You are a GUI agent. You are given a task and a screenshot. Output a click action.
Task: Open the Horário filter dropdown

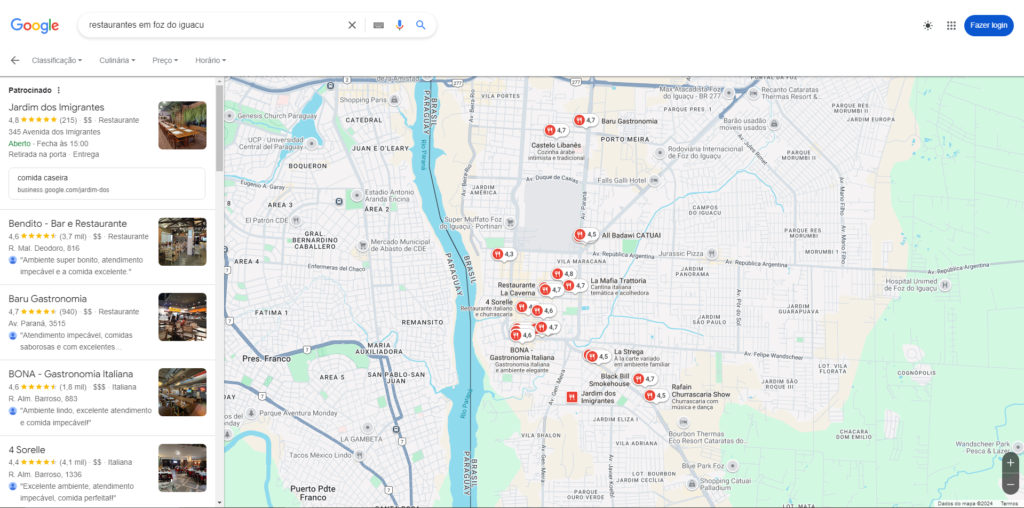click(210, 60)
